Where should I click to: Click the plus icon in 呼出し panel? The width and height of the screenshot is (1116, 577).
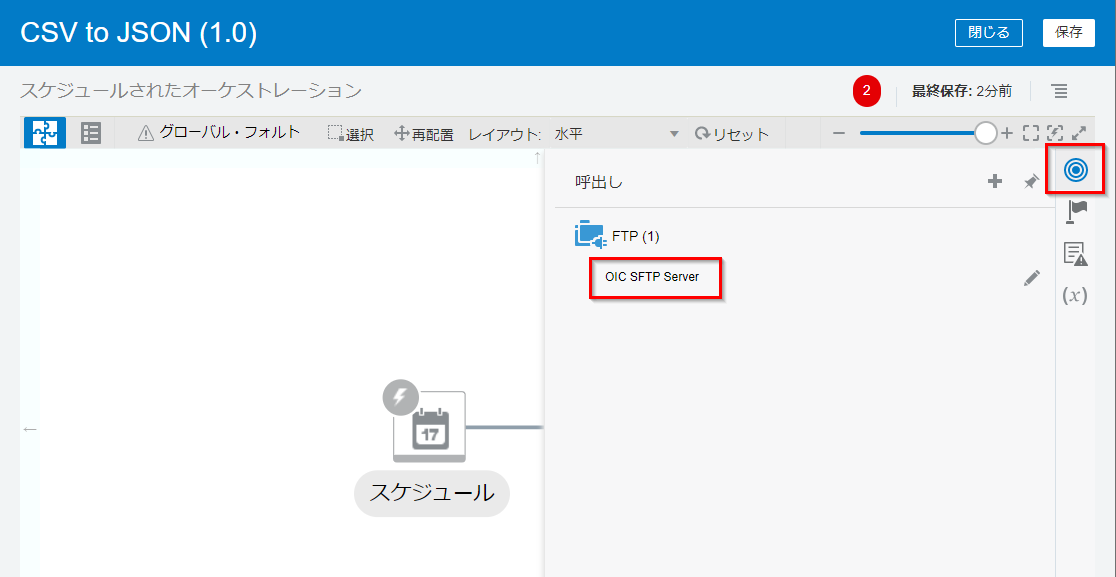click(x=995, y=181)
